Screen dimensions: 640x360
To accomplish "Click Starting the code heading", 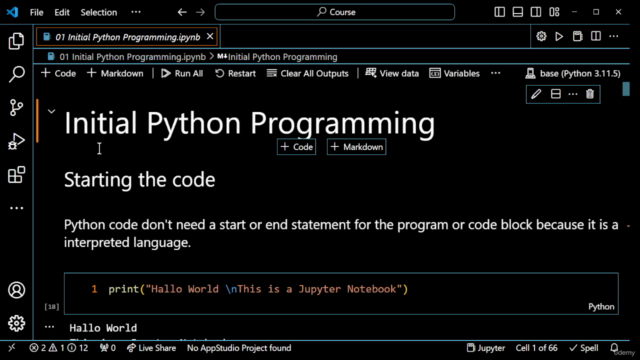I will [x=140, y=180].
